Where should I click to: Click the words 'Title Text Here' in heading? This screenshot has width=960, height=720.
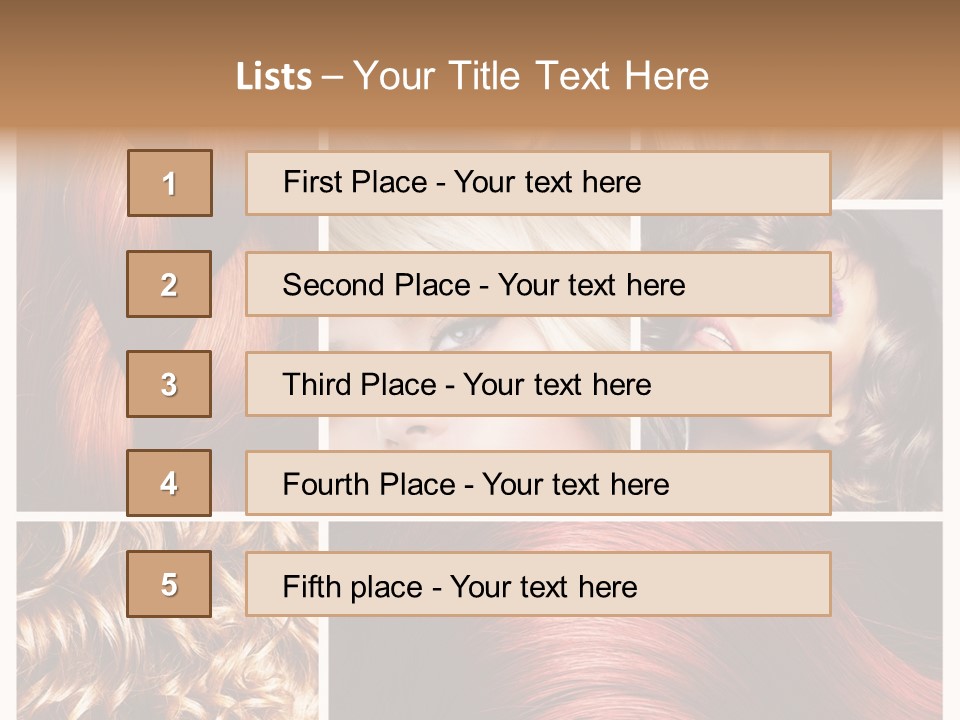579,76
